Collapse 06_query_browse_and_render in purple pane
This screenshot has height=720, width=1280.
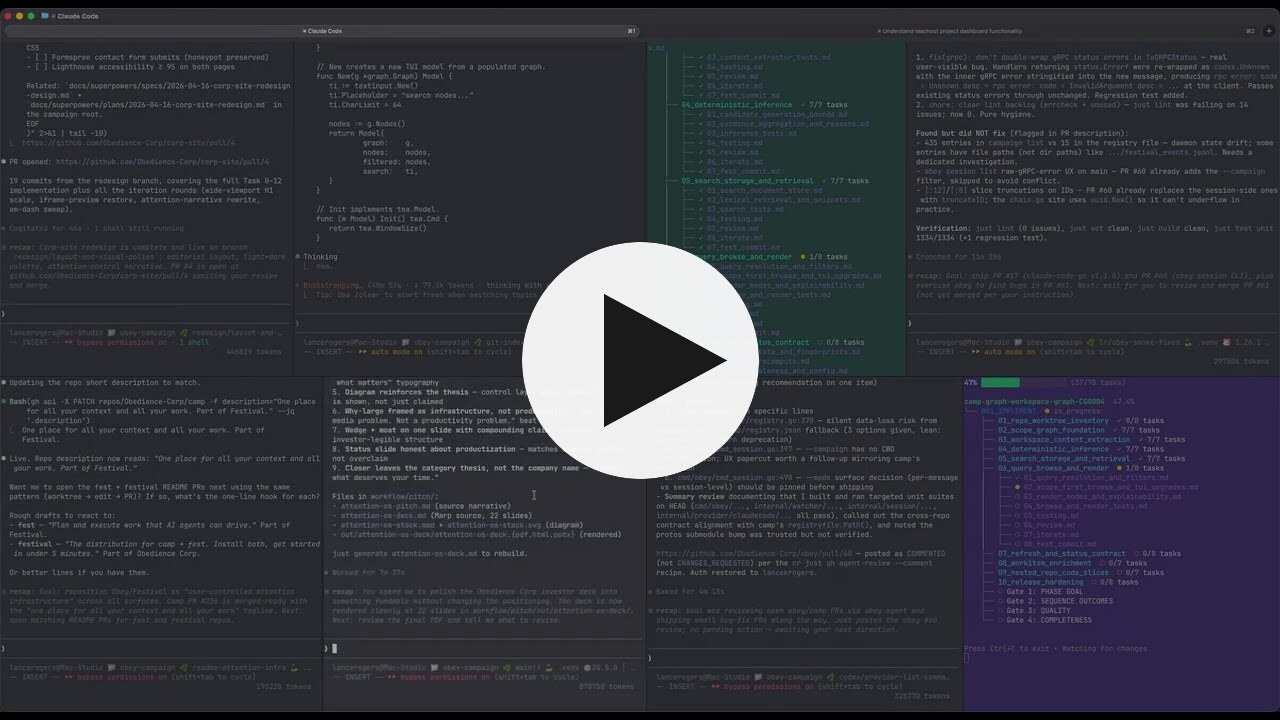1053,468
